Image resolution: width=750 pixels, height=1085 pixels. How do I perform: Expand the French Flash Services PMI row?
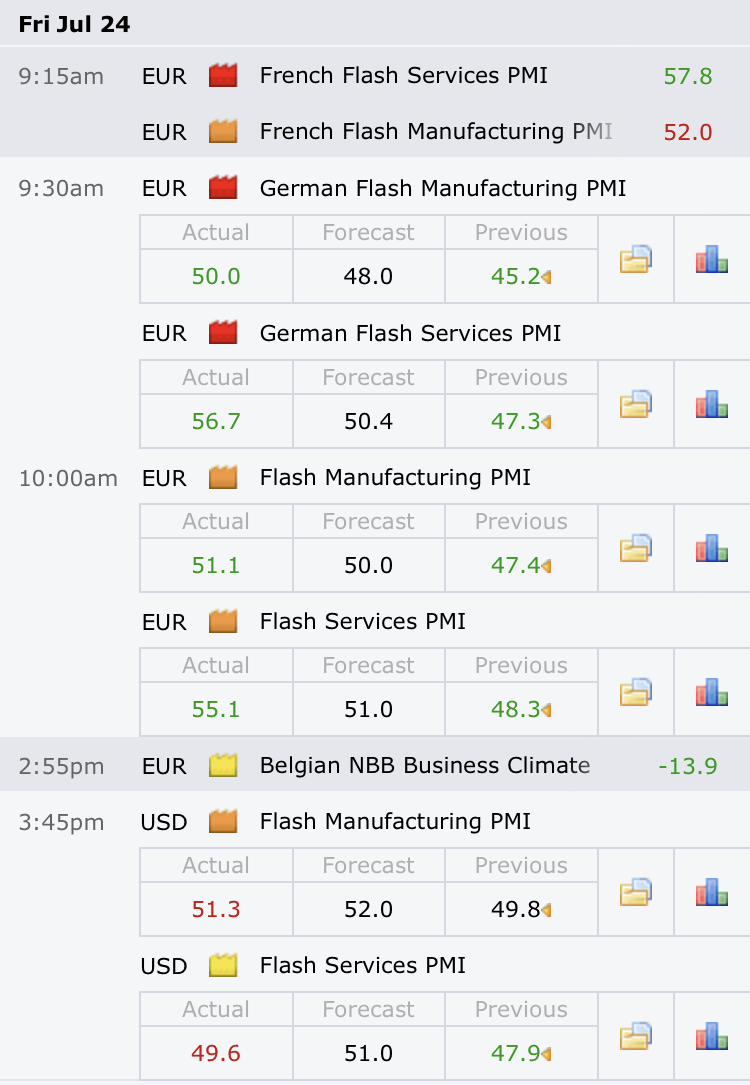click(375, 75)
